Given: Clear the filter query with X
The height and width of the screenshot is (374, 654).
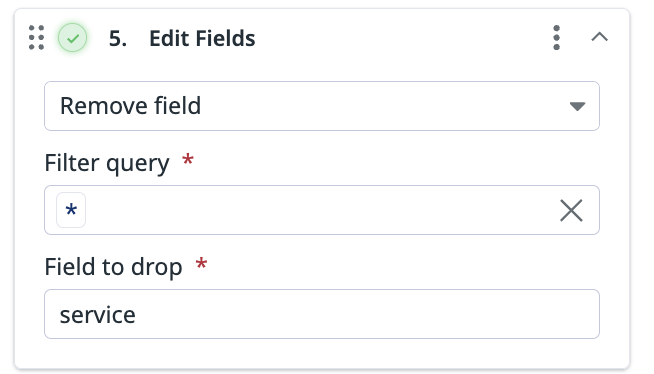Looking at the screenshot, I should point(571,211).
